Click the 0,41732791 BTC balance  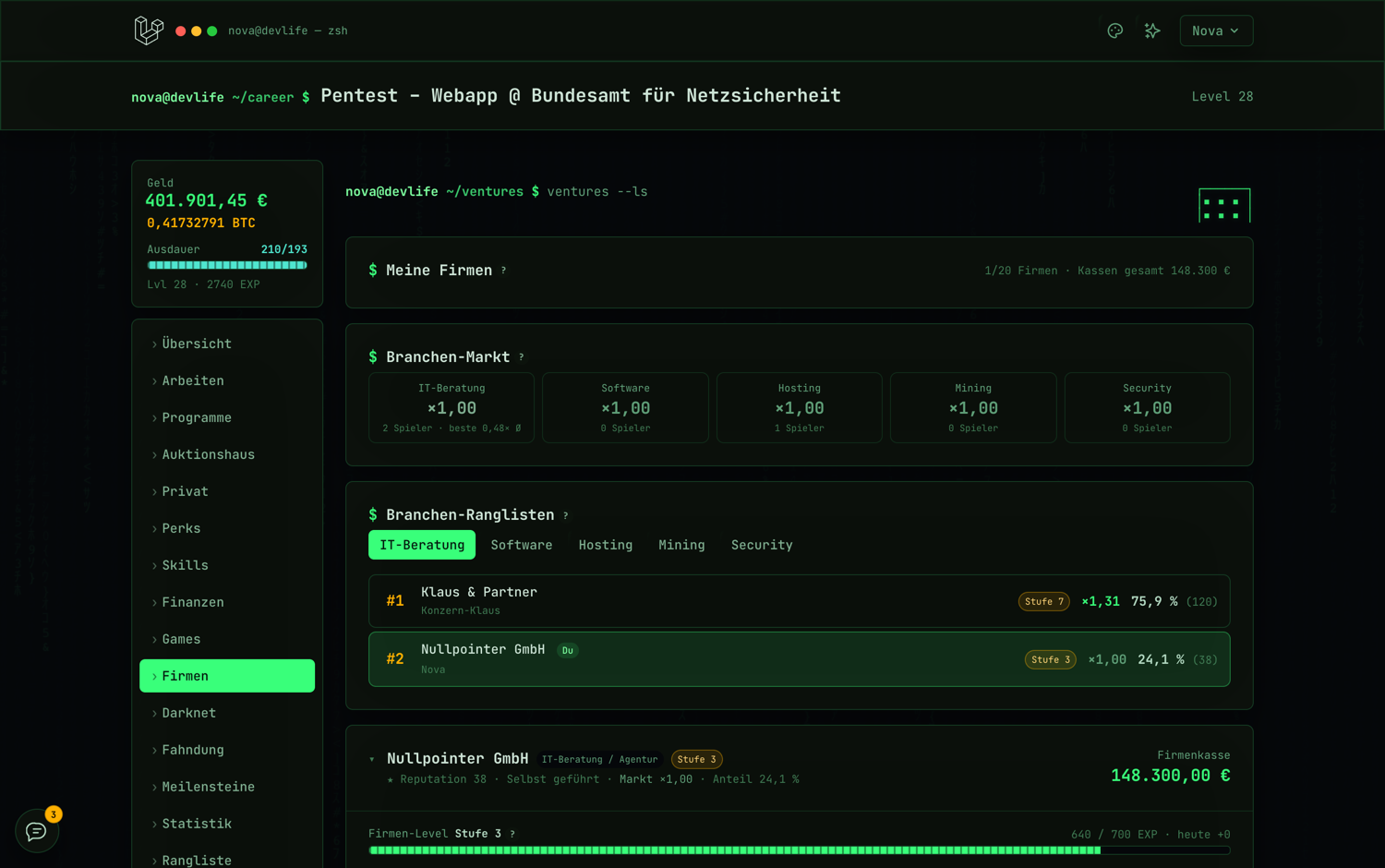coord(201,223)
